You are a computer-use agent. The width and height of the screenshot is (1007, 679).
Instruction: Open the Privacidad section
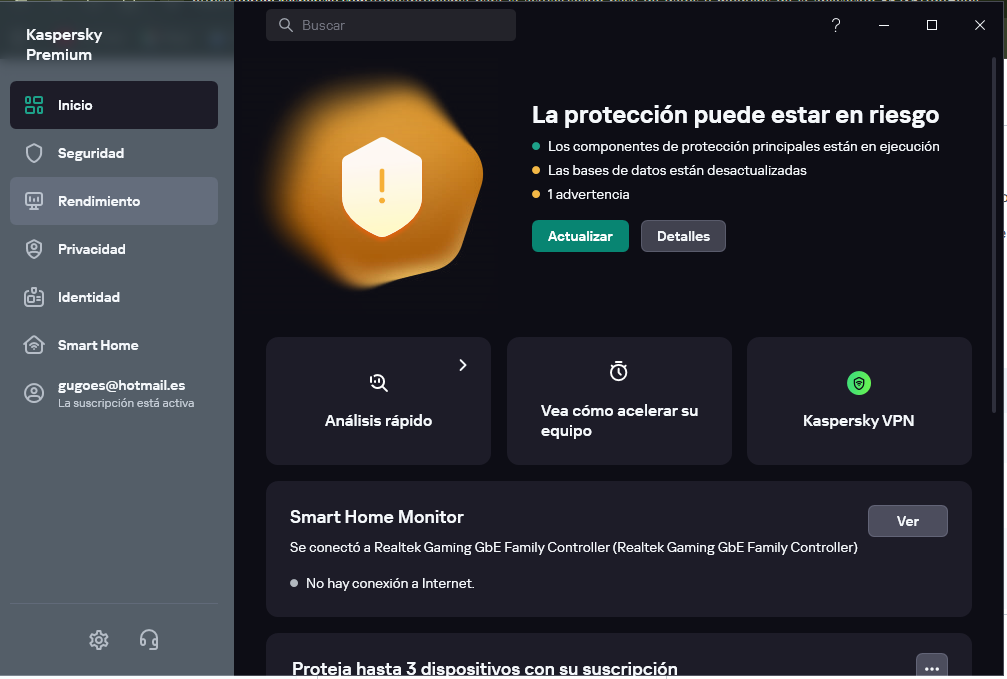[x=114, y=249]
